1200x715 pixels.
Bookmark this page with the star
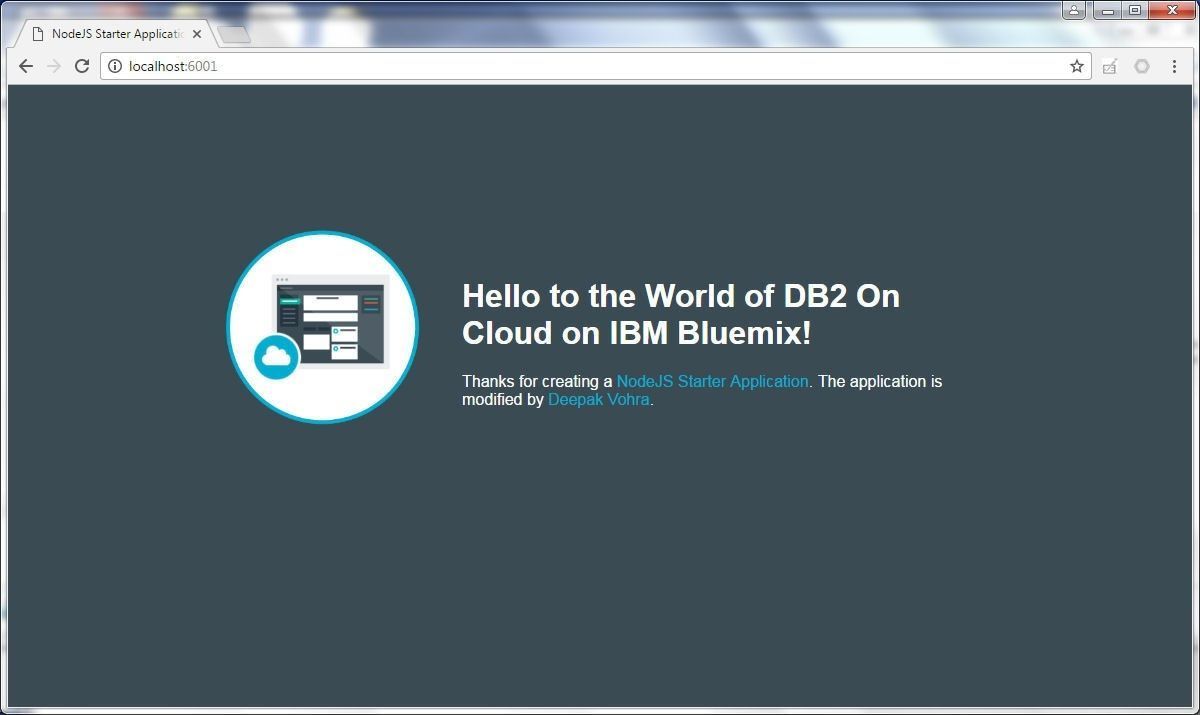(1077, 66)
